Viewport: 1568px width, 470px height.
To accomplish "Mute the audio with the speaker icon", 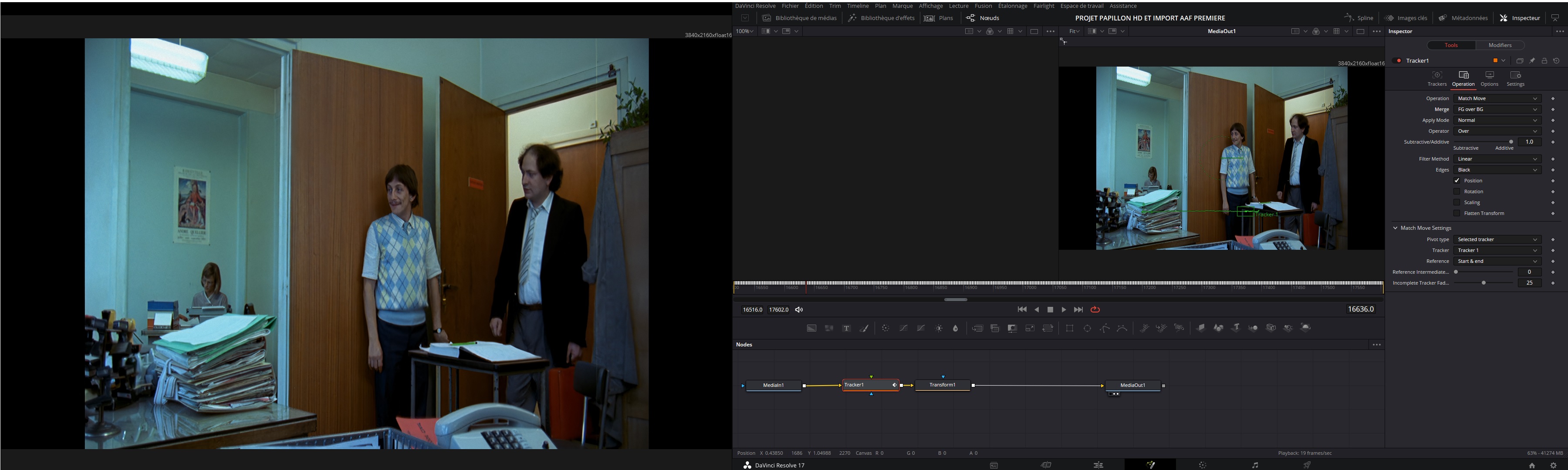I will pos(799,309).
